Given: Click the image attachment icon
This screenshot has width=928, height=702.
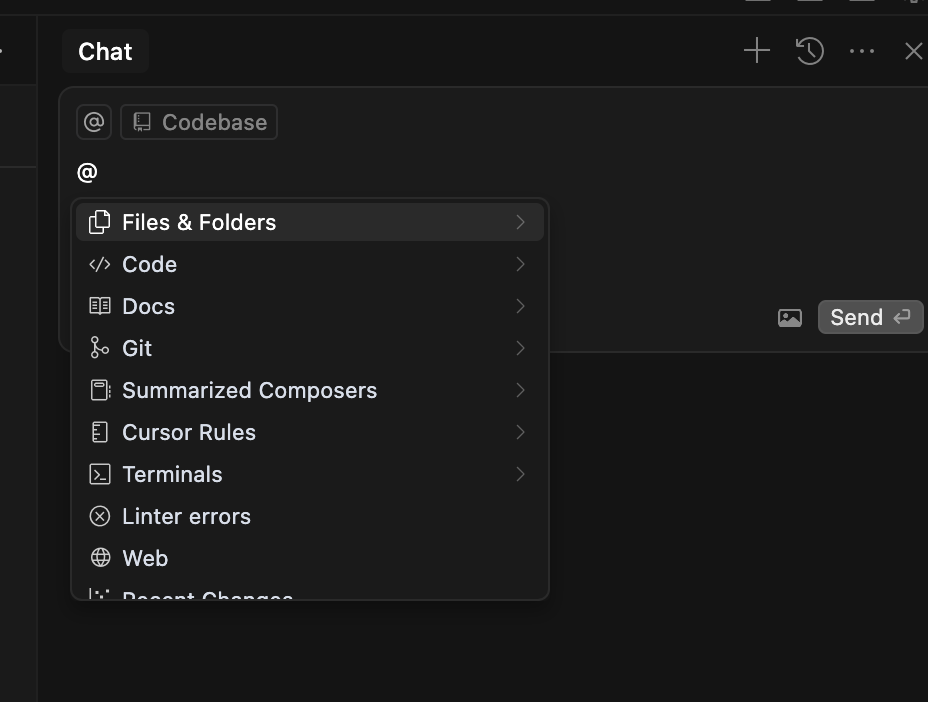Looking at the screenshot, I should click(790, 318).
